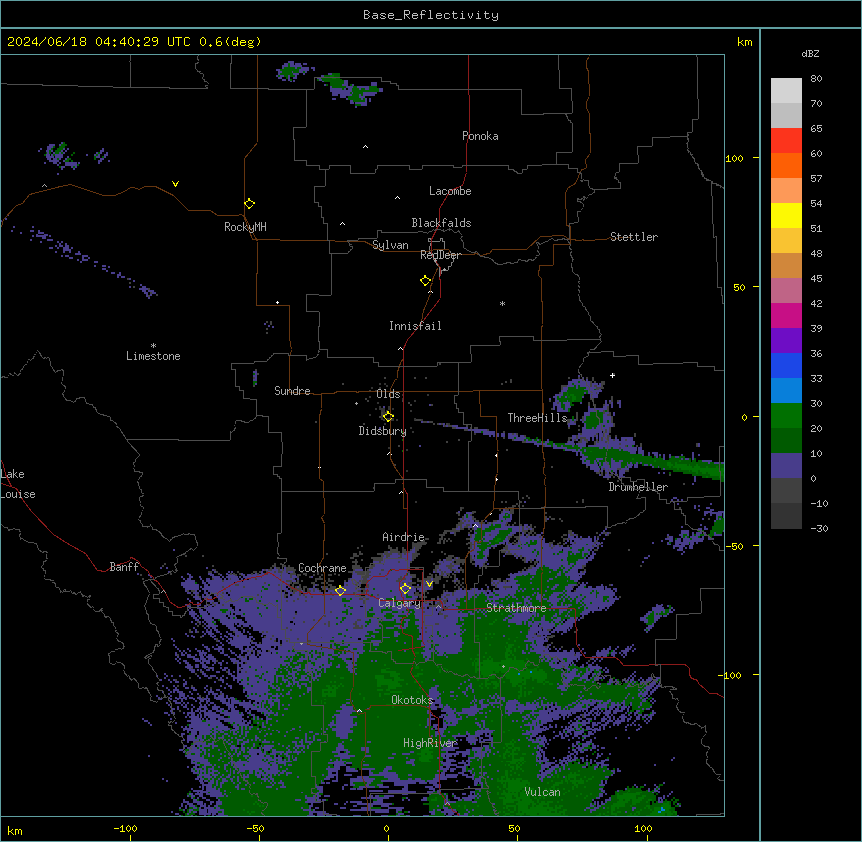Click the -100 km horizontal axis tick

pyautogui.click(x=125, y=828)
